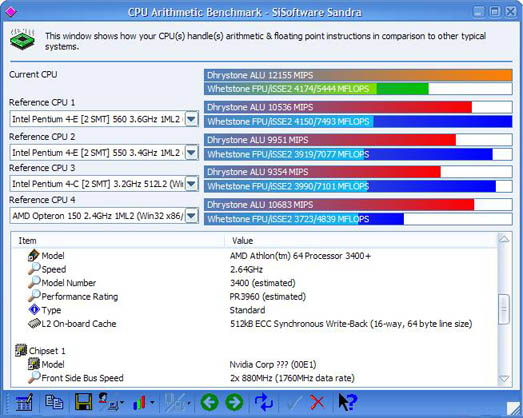The image size is (523, 418).
Task: Click the grayed checkmark OK icon
Action: click(x=295, y=402)
